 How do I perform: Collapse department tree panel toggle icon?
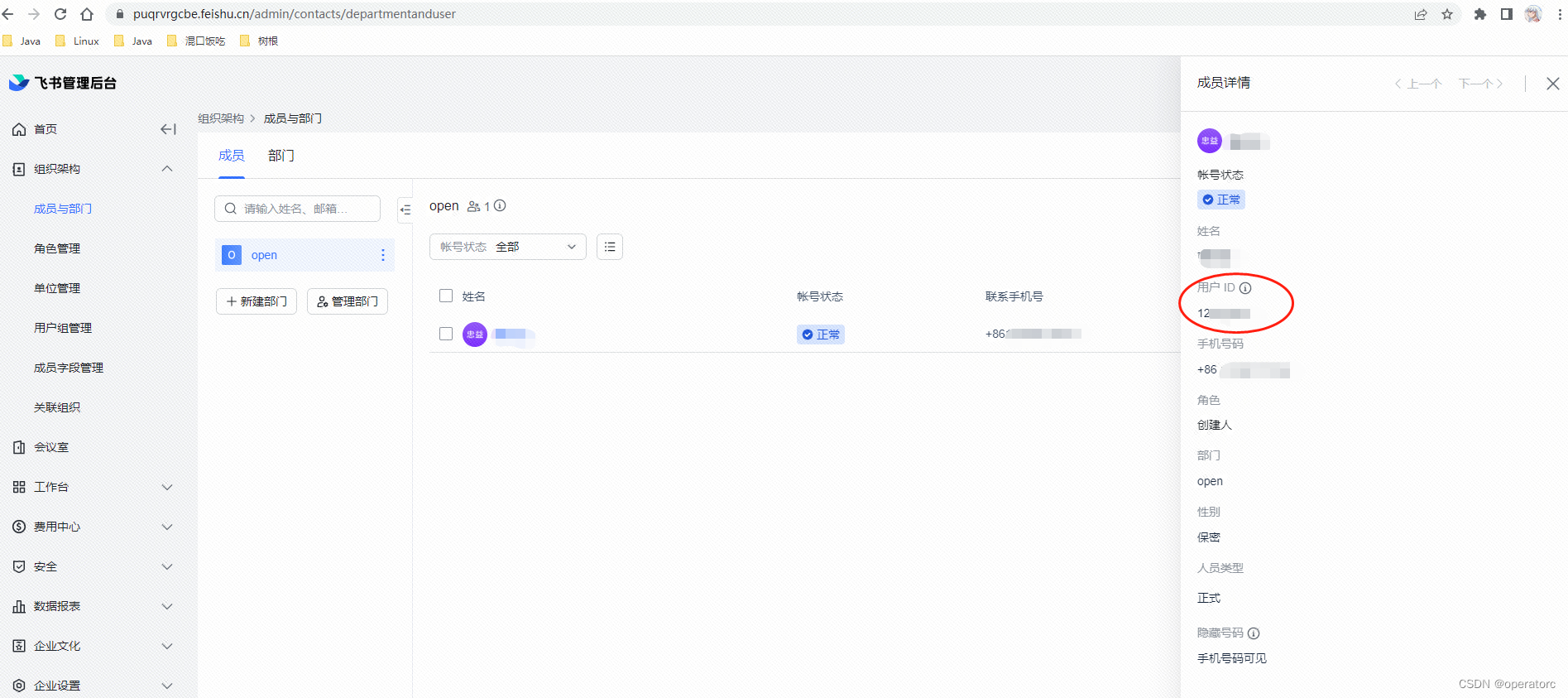tap(405, 209)
